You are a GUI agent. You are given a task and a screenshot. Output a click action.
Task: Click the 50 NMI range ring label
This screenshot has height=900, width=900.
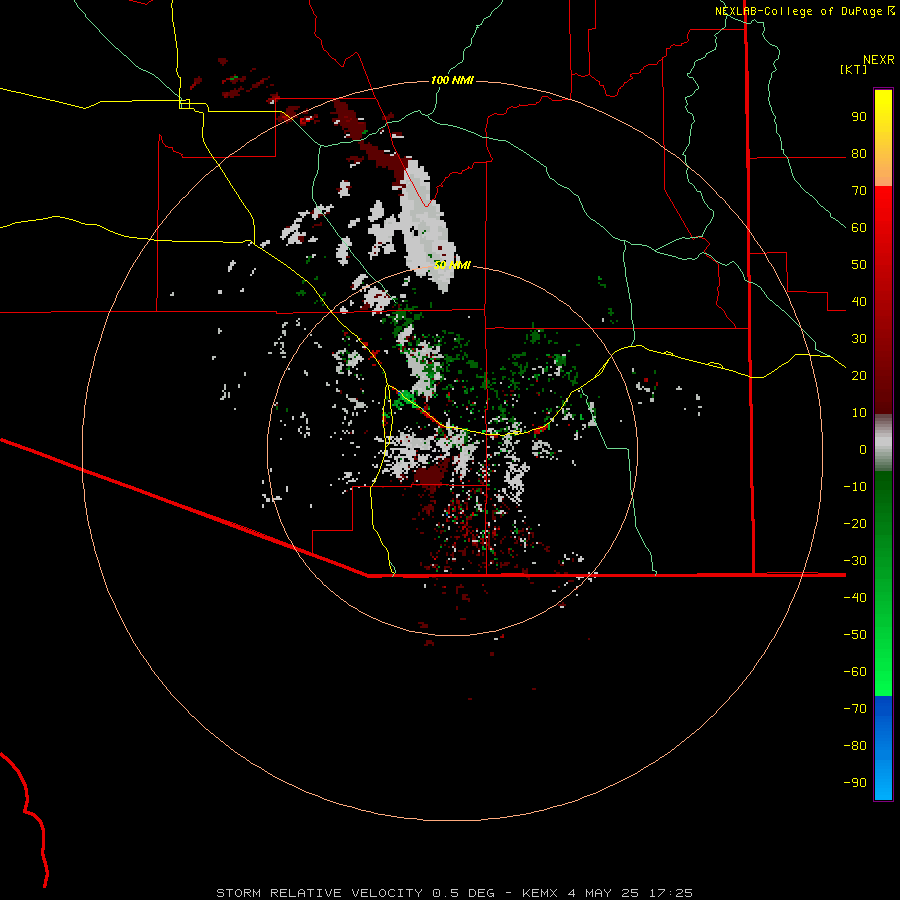452,265
